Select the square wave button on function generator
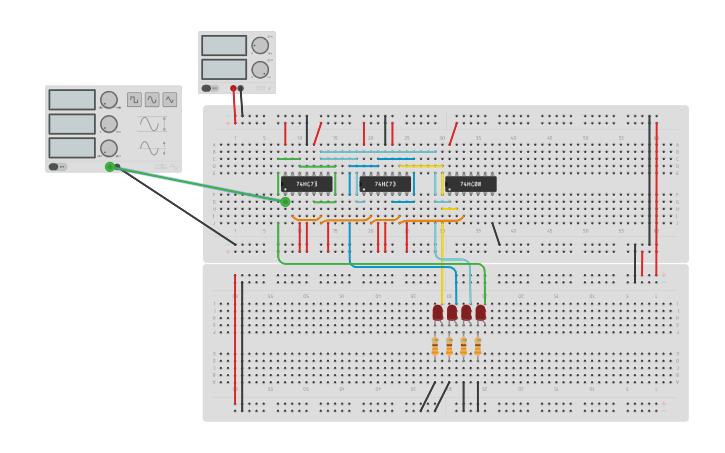Viewport: 725px width, 453px height. [135, 100]
